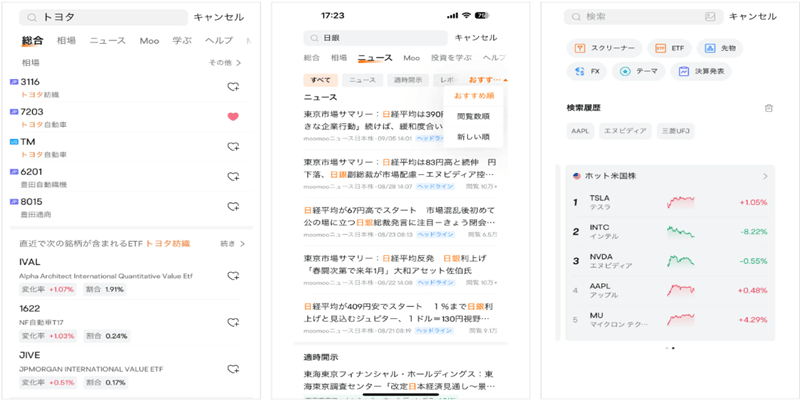This screenshot has height=400, width=800.
Task: Select すべて news filter chip
Action: 321,80
